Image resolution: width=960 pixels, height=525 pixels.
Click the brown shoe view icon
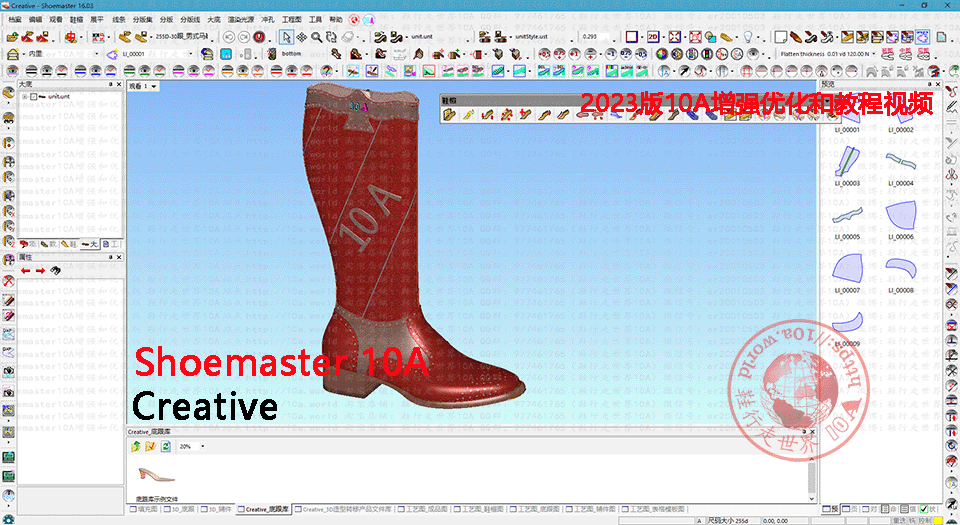[795, 37]
